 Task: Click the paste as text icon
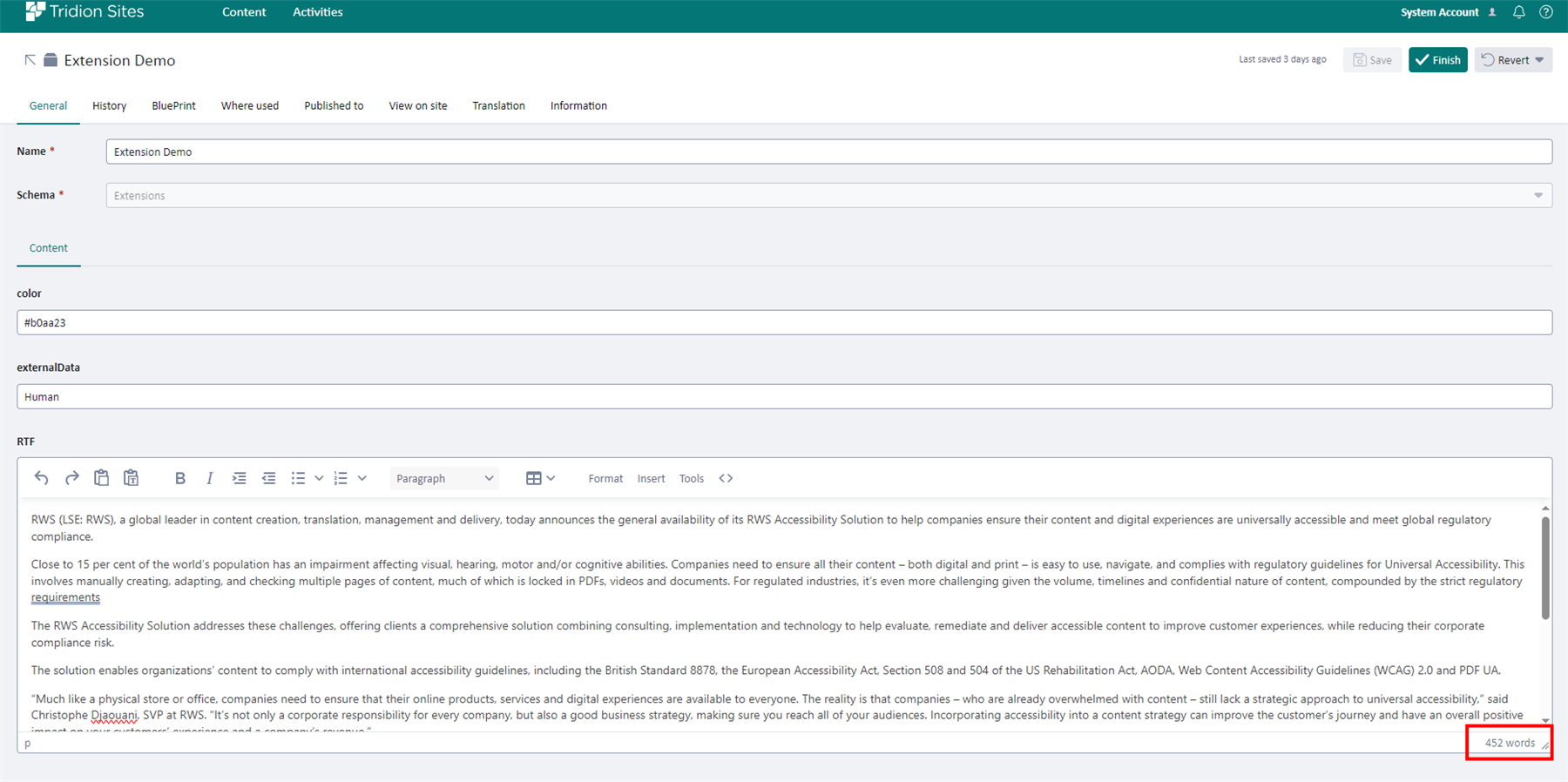(x=132, y=478)
